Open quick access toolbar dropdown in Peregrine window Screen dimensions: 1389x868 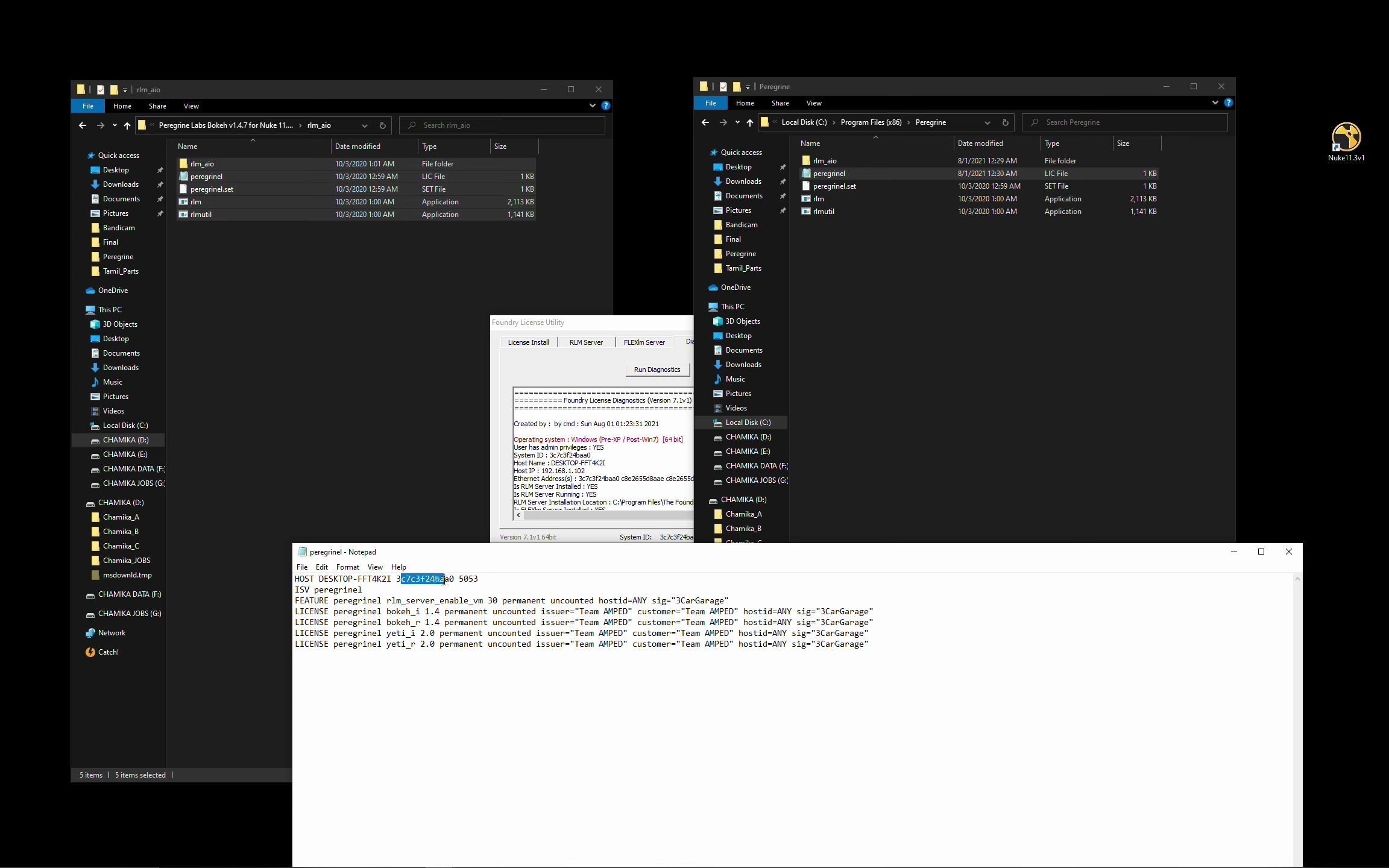pyautogui.click(x=748, y=87)
